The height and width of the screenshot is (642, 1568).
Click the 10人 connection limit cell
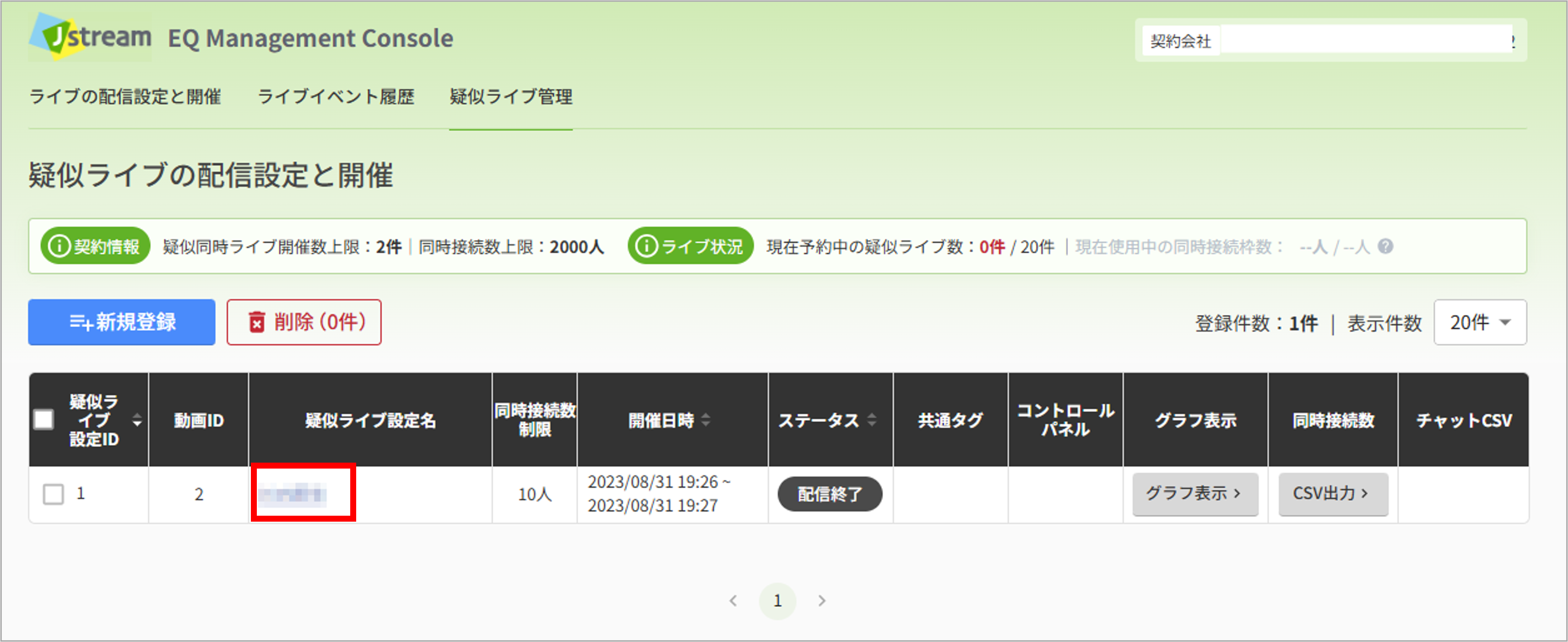tap(534, 494)
